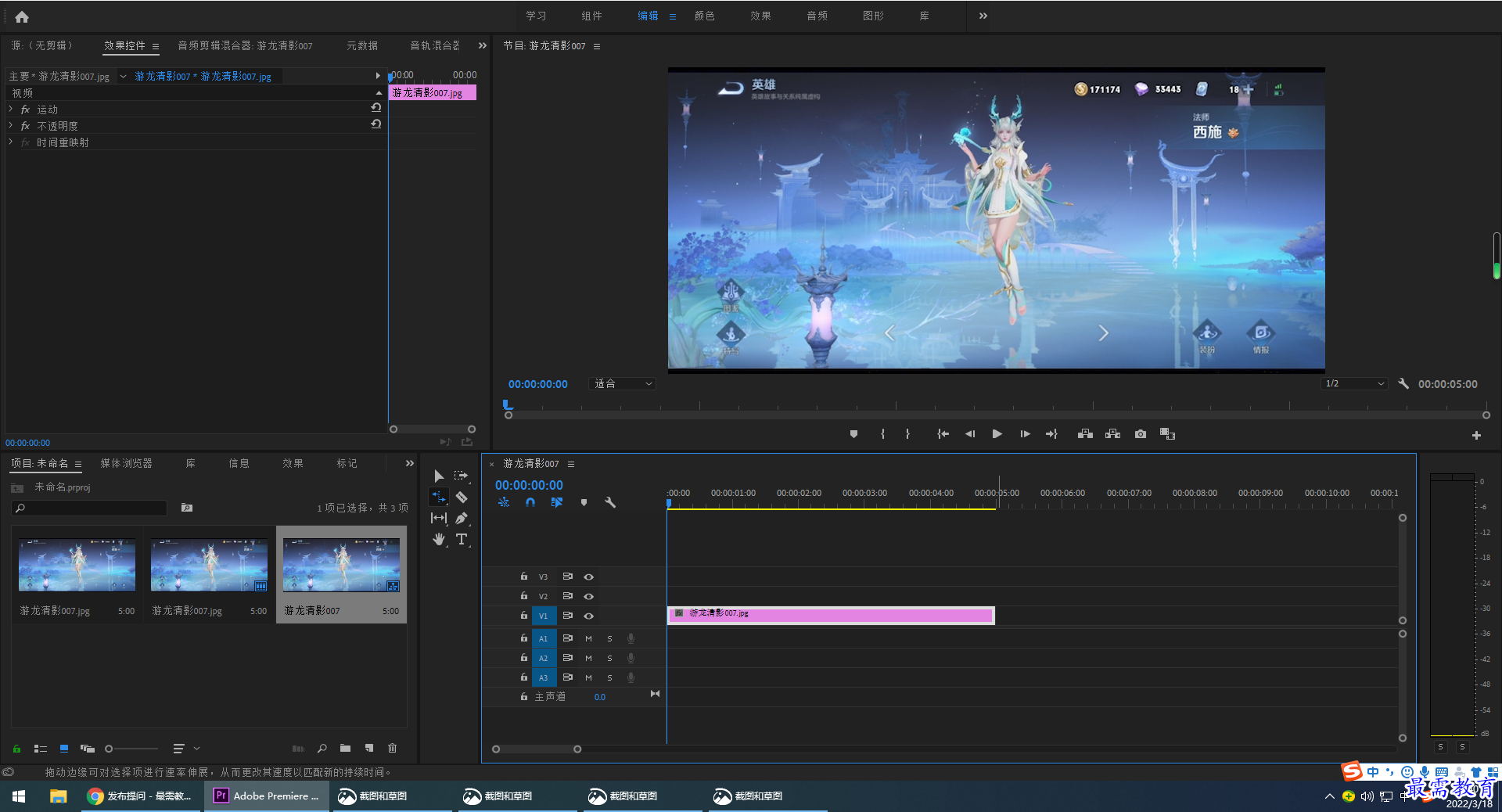
Task: Select the Track Select Forward tool
Action: click(x=461, y=476)
